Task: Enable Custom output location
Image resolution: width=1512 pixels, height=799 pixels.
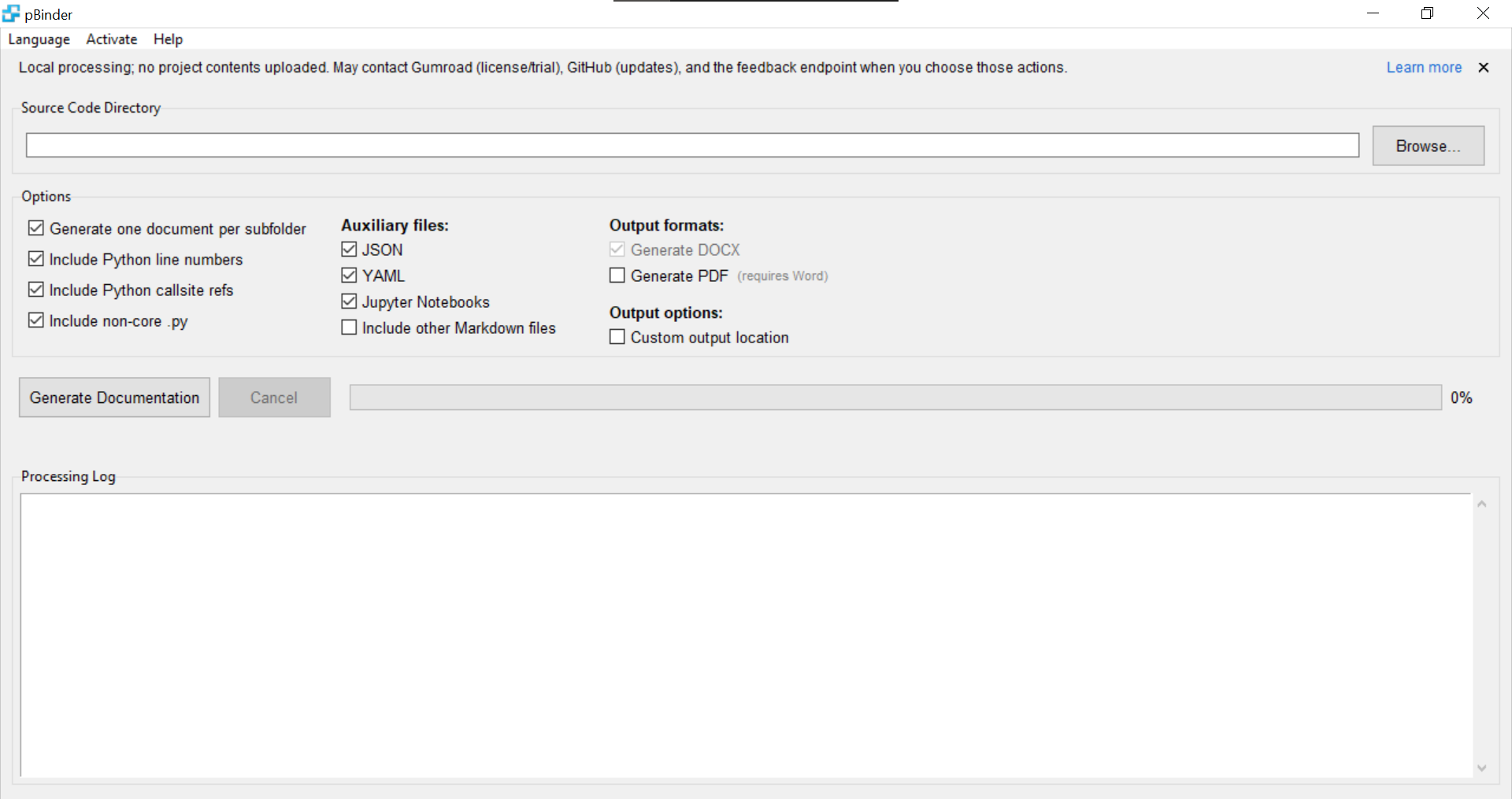Action: tap(617, 336)
